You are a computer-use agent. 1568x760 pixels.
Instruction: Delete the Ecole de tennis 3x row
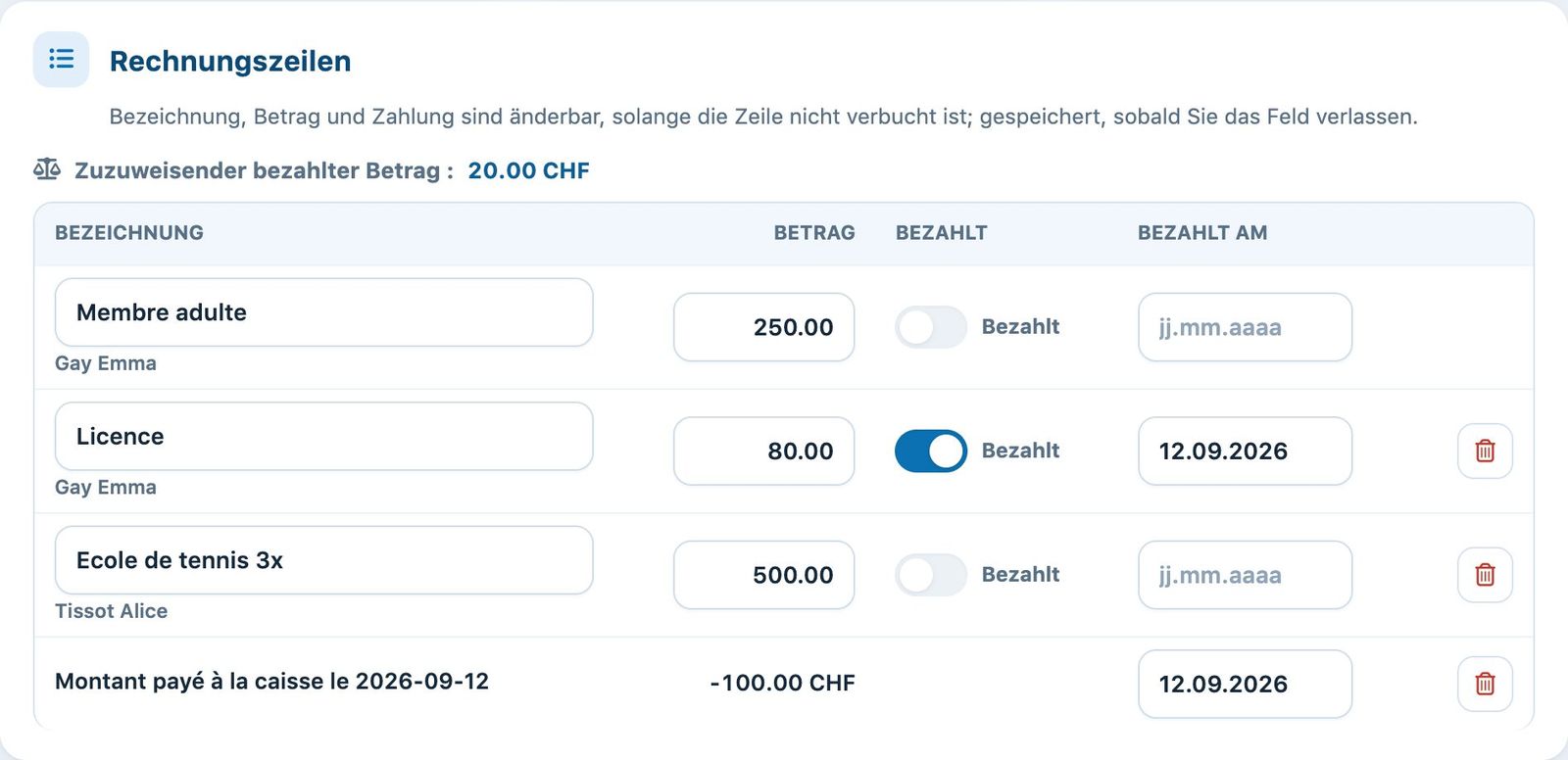click(x=1485, y=575)
